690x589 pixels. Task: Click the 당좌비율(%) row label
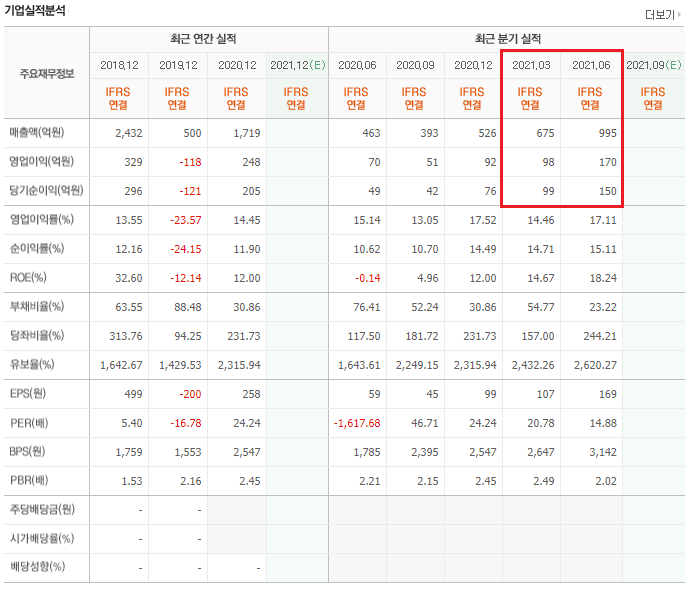37,335
